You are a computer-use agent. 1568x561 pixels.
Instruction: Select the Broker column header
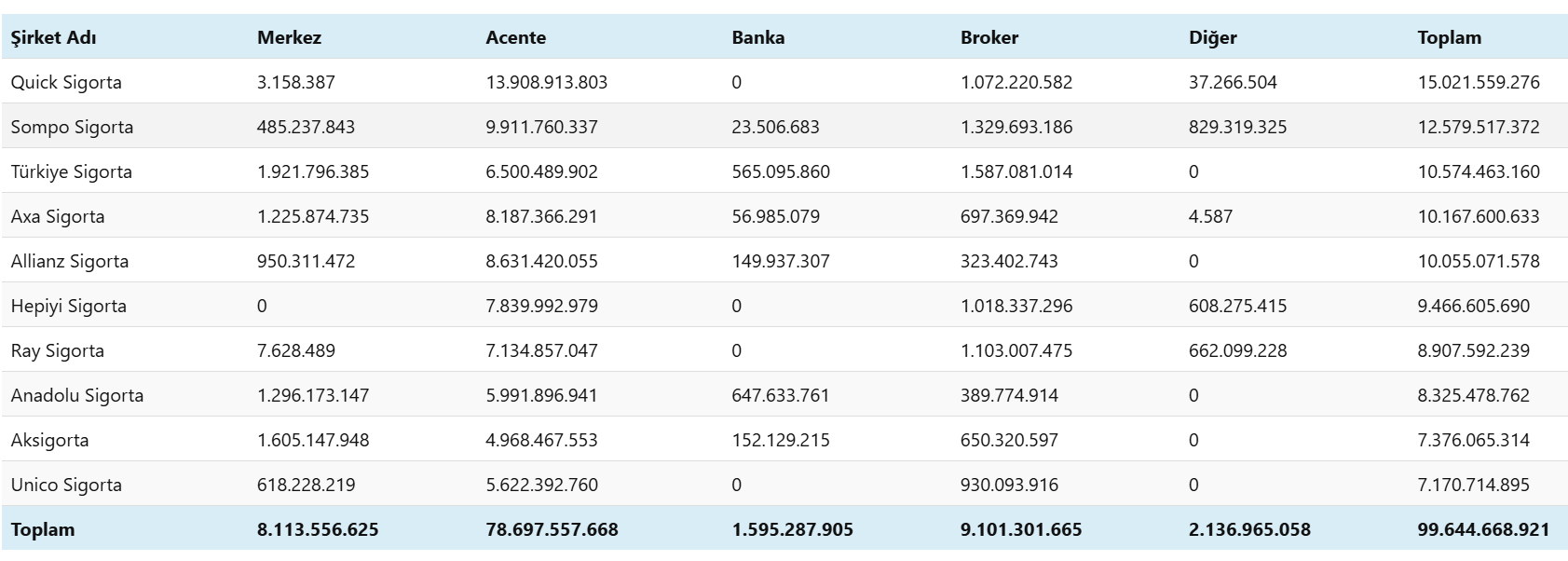click(989, 37)
